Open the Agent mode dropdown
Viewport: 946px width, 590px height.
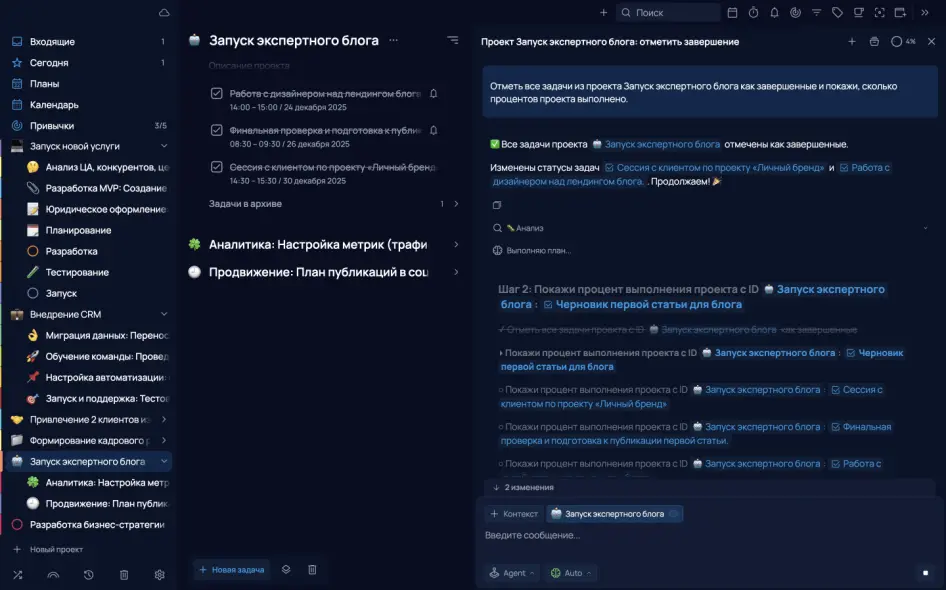[512, 573]
